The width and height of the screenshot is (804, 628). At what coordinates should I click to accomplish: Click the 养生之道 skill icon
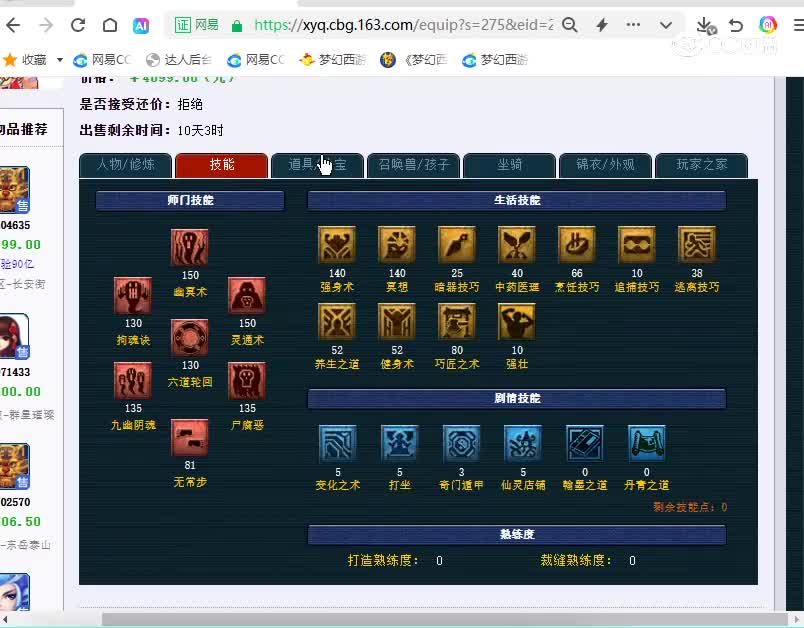tap(337, 321)
